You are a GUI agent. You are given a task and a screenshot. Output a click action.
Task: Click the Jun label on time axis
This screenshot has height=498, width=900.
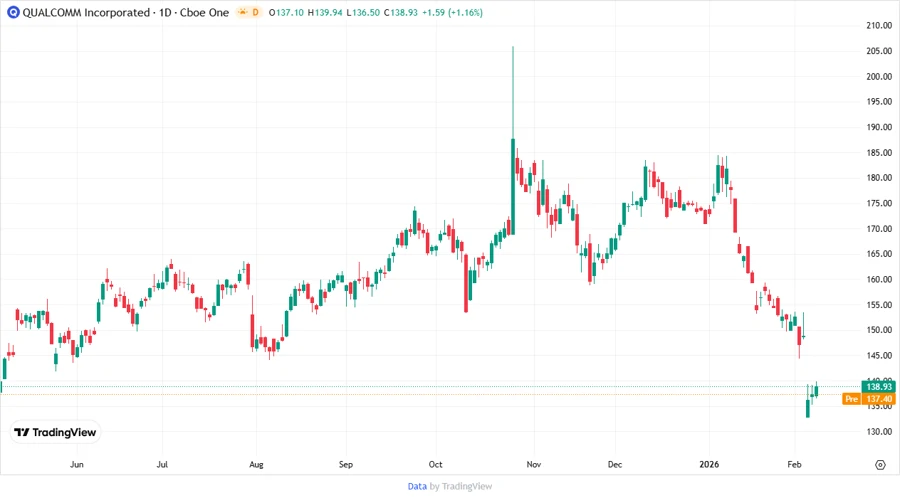coord(76,464)
